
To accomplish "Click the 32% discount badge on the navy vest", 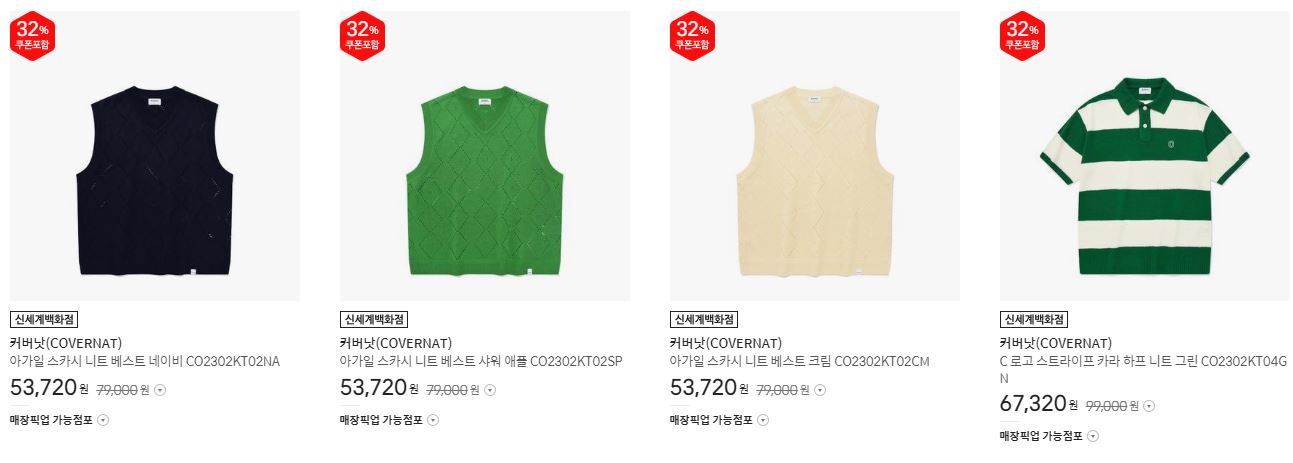I will (x=32, y=36).
